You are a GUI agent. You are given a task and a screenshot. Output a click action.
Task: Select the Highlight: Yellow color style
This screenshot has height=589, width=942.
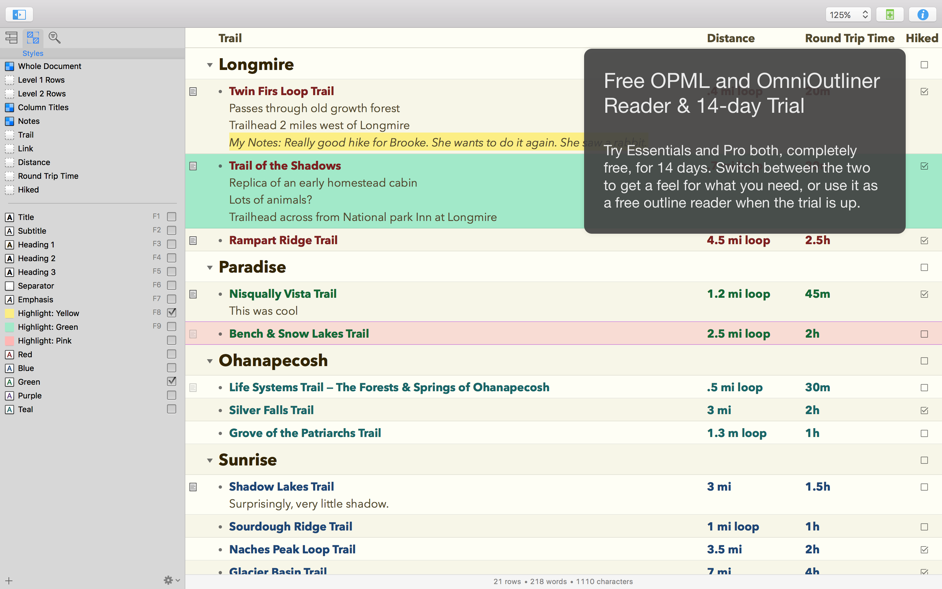tap(48, 313)
